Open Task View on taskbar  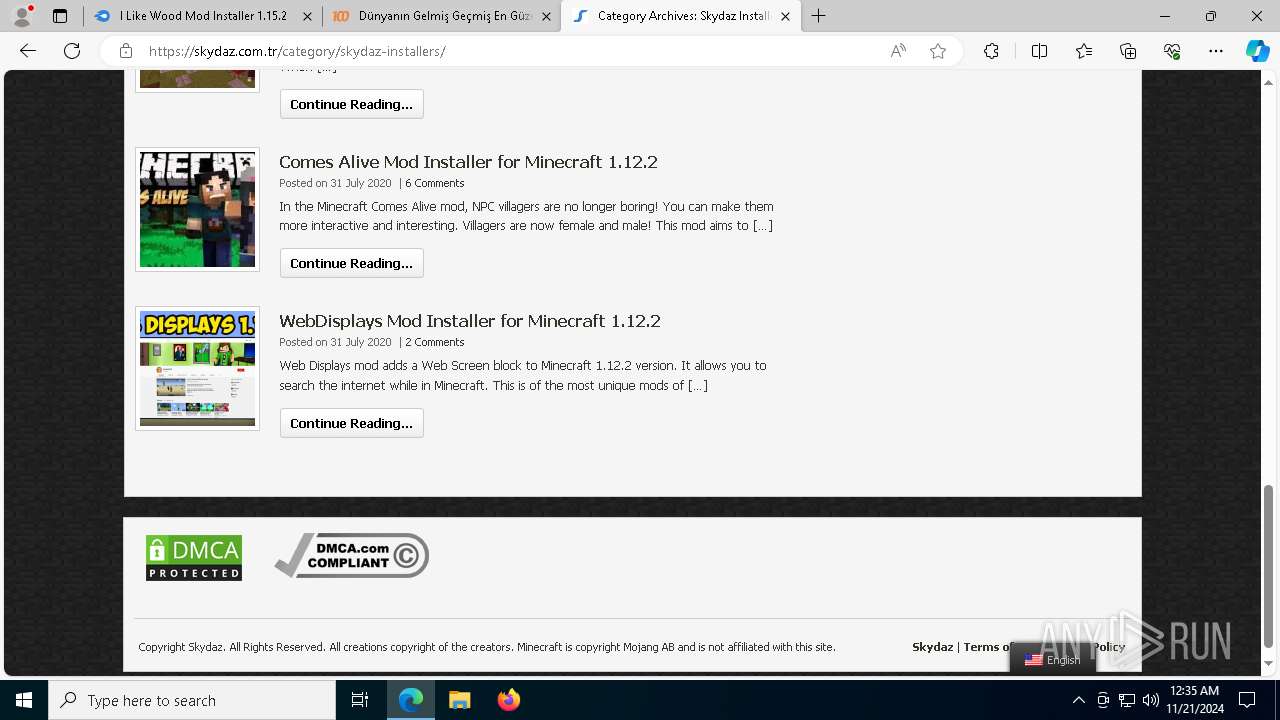360,700
